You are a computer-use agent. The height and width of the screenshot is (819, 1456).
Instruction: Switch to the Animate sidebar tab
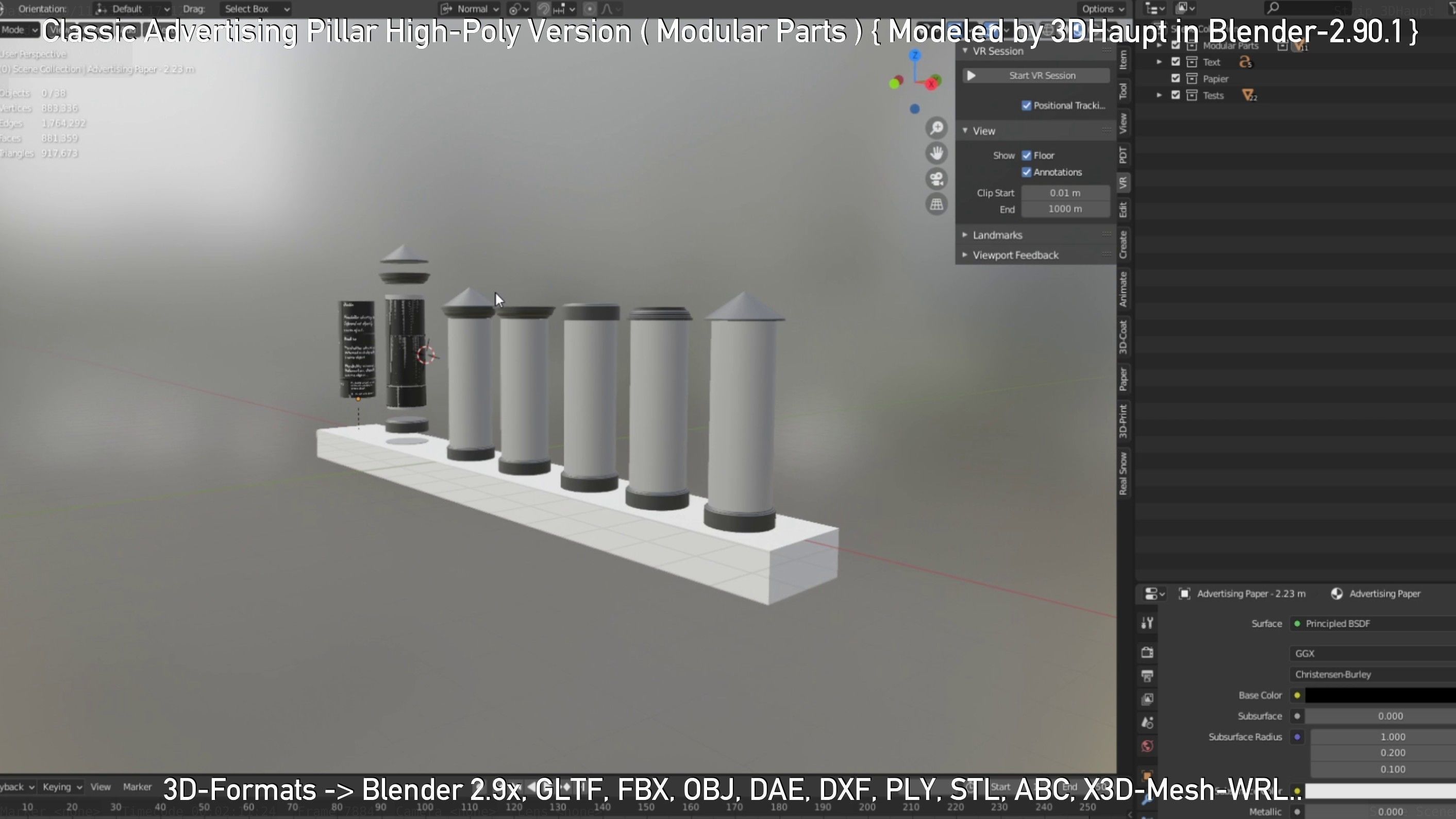click(x=1123, y=289)
